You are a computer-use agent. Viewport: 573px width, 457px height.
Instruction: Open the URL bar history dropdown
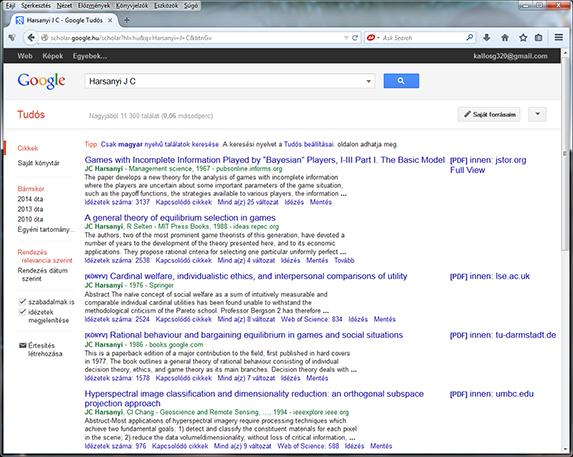[346, 38]
